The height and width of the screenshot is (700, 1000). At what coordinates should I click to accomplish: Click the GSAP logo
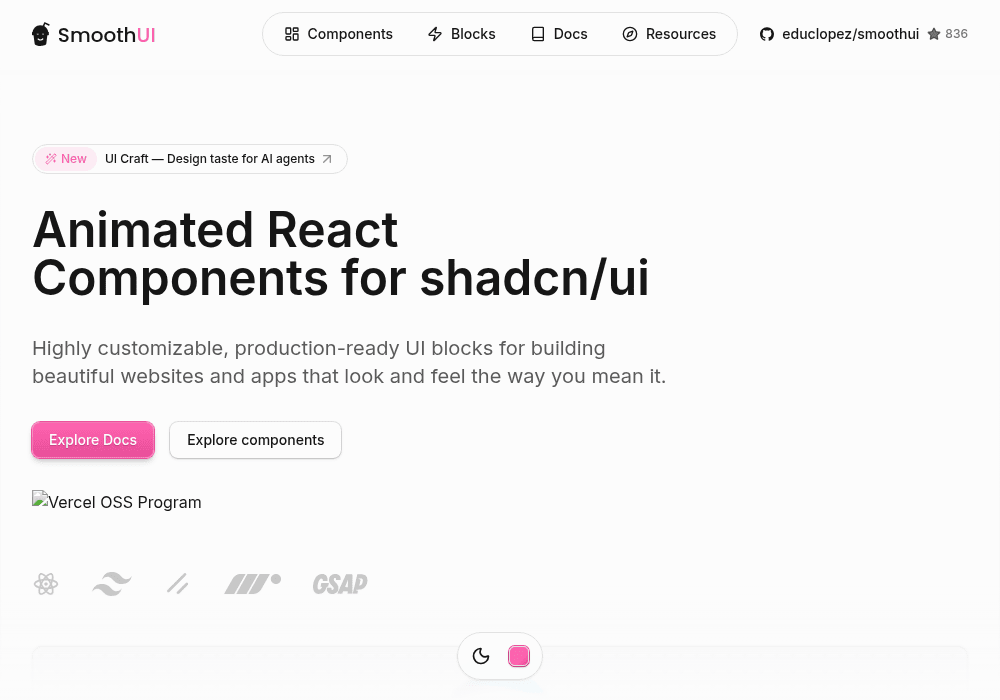pyautogui.click(x=340, y=584)
